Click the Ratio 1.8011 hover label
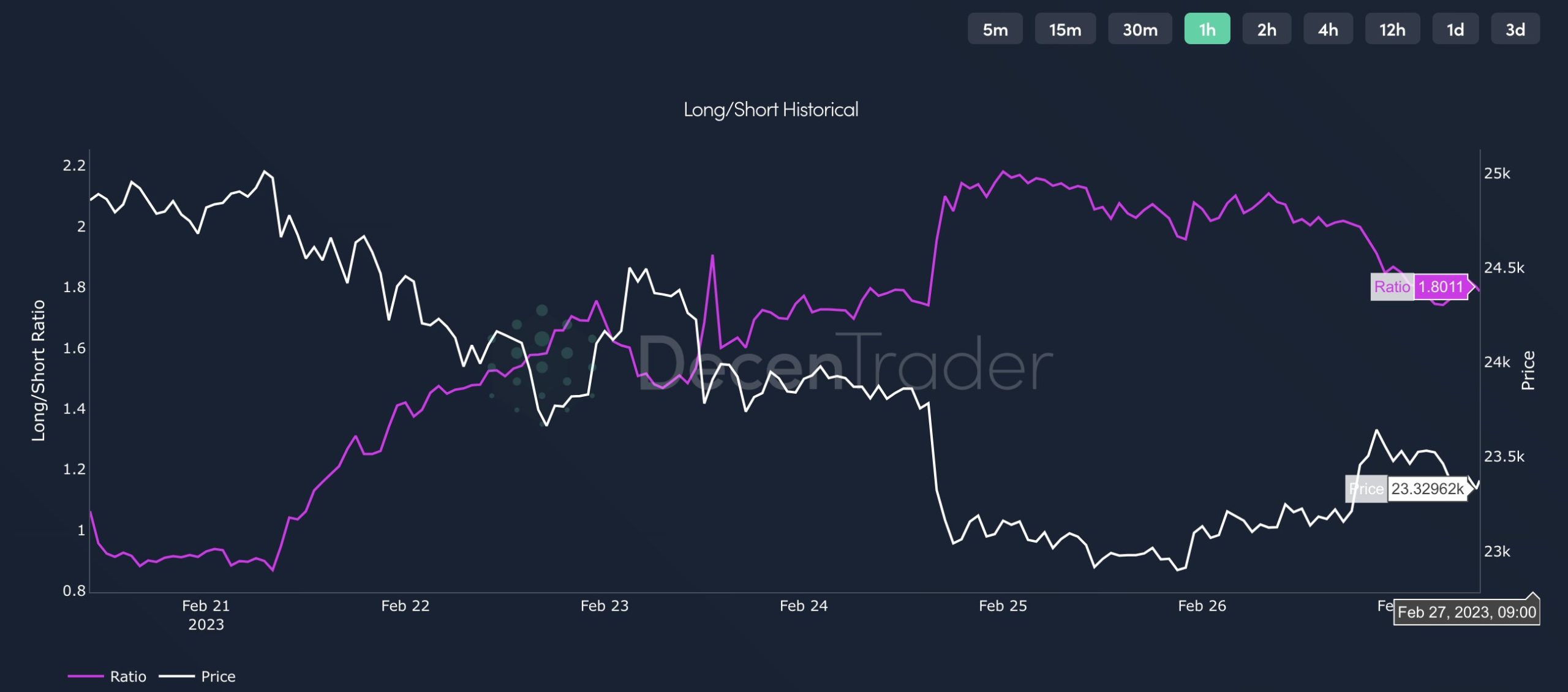 pos(1421,287)
